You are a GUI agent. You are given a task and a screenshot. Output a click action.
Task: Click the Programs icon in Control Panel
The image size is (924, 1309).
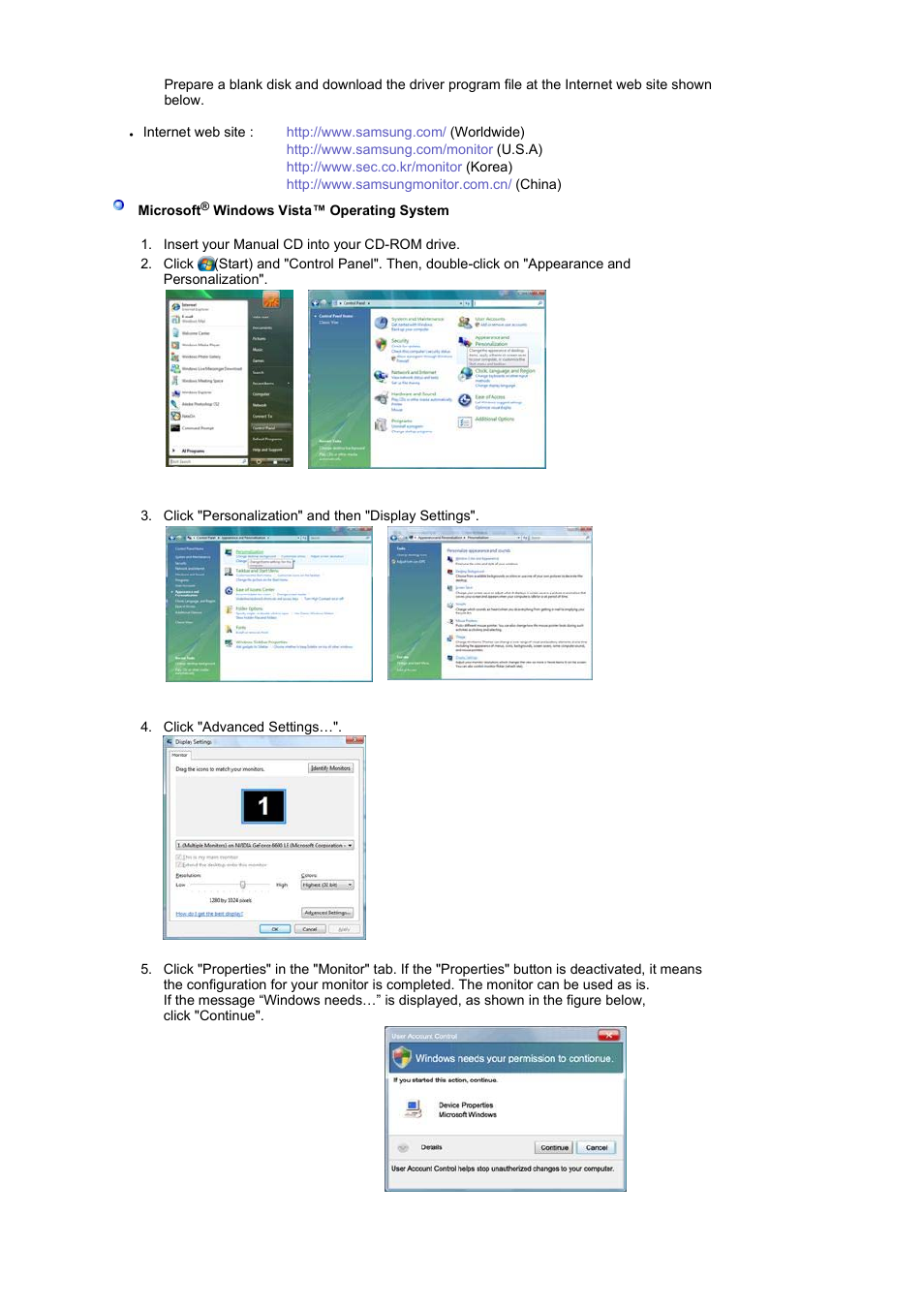tap(381, 423)
